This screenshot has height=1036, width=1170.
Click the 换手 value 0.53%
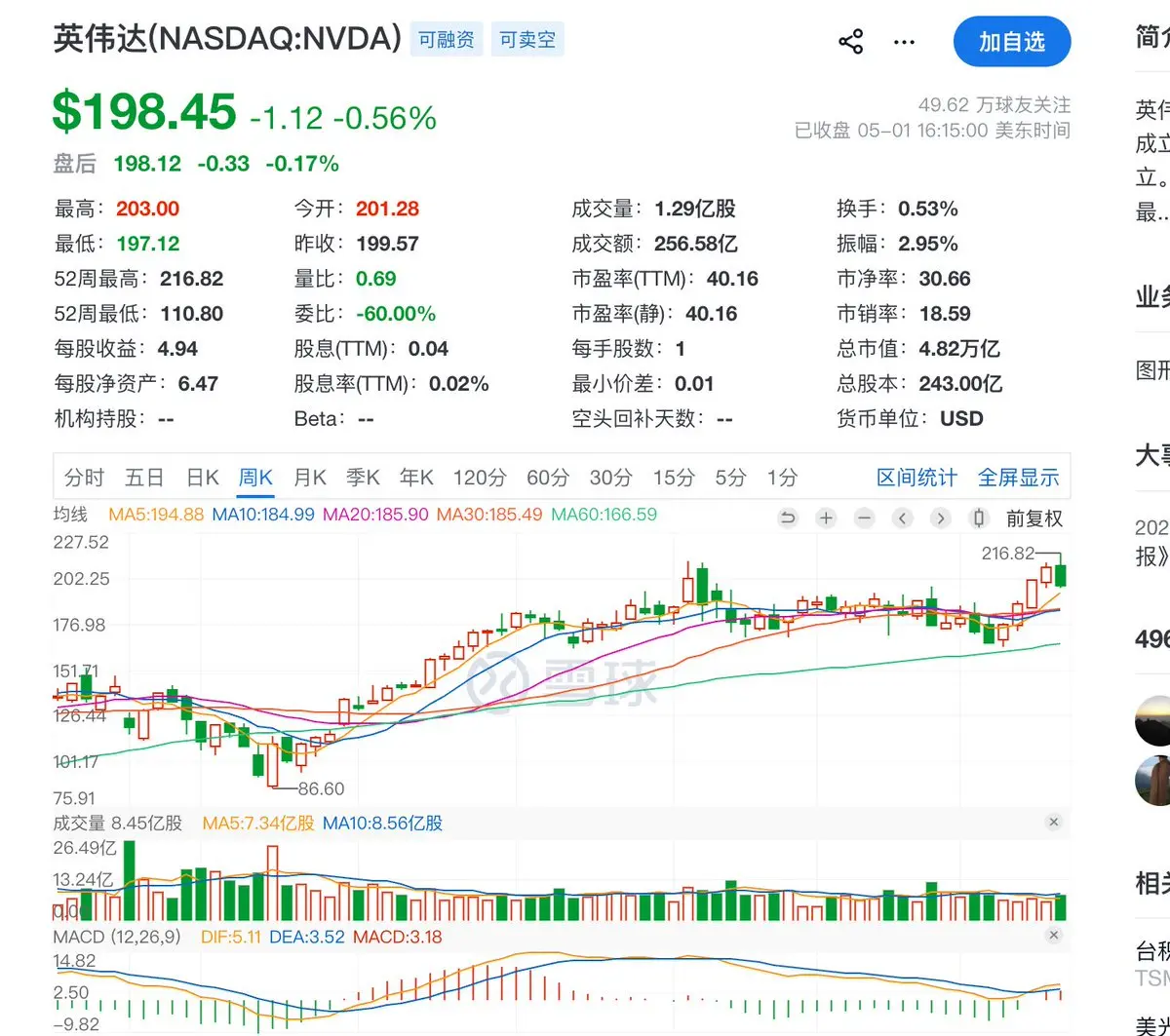[x=928, y=209]
